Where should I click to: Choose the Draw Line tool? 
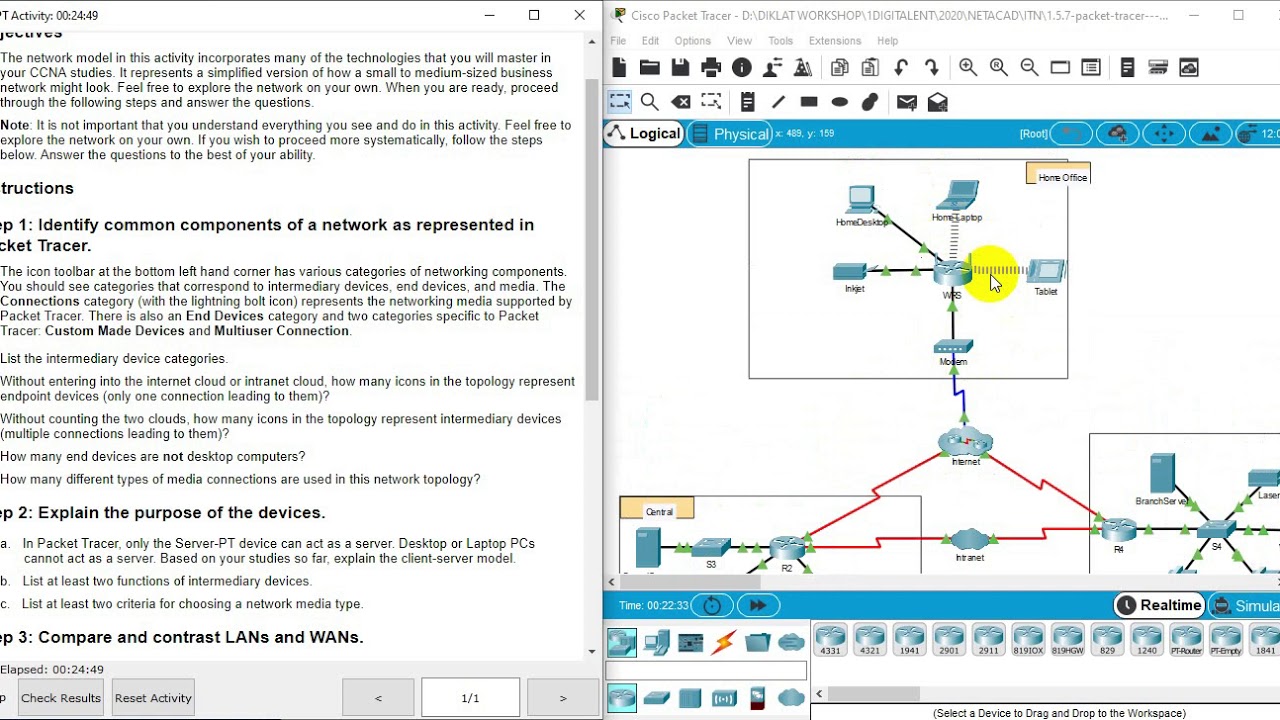[x=778, y=102]
